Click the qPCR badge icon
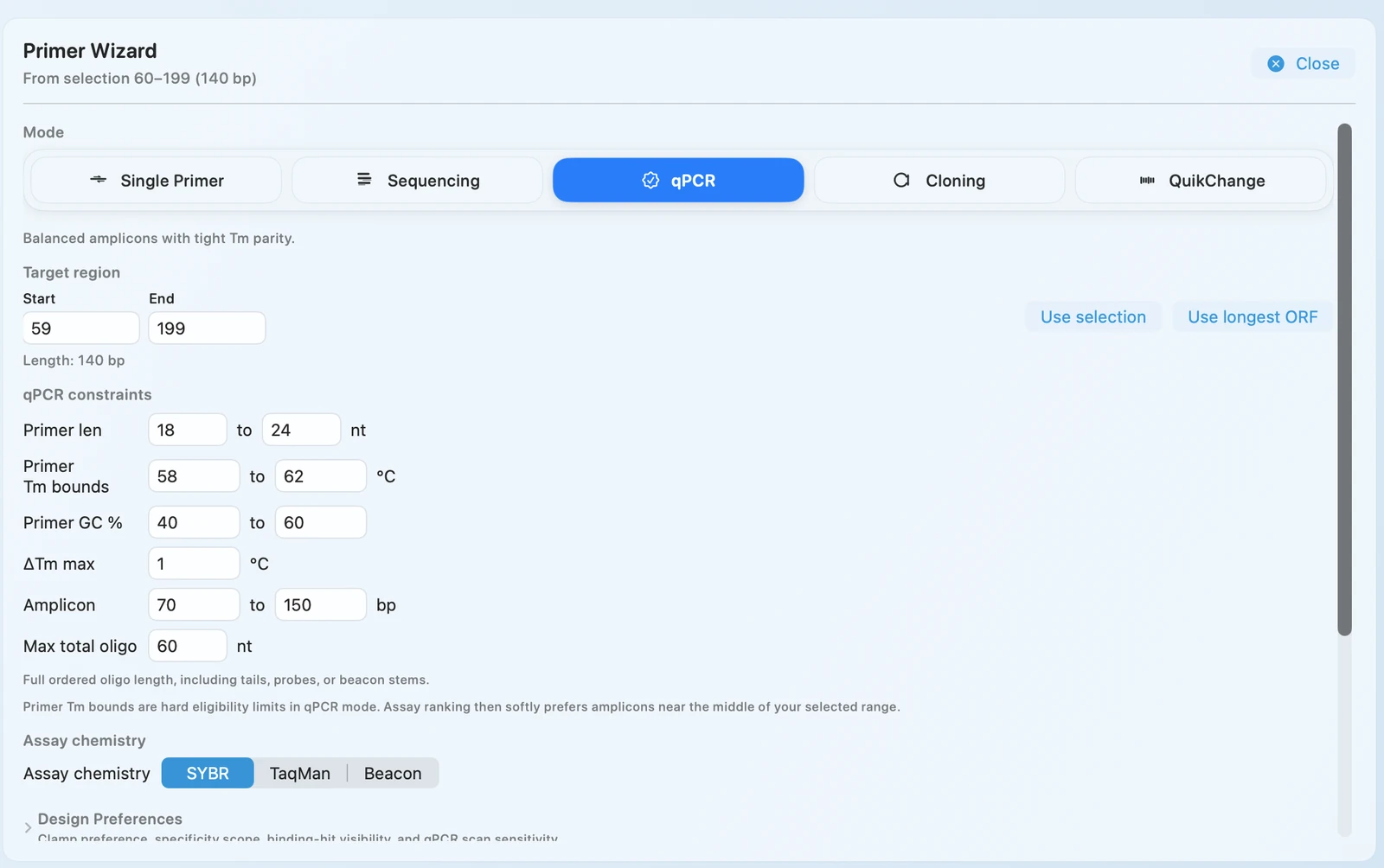1384x868 pixels. point(650,180)
